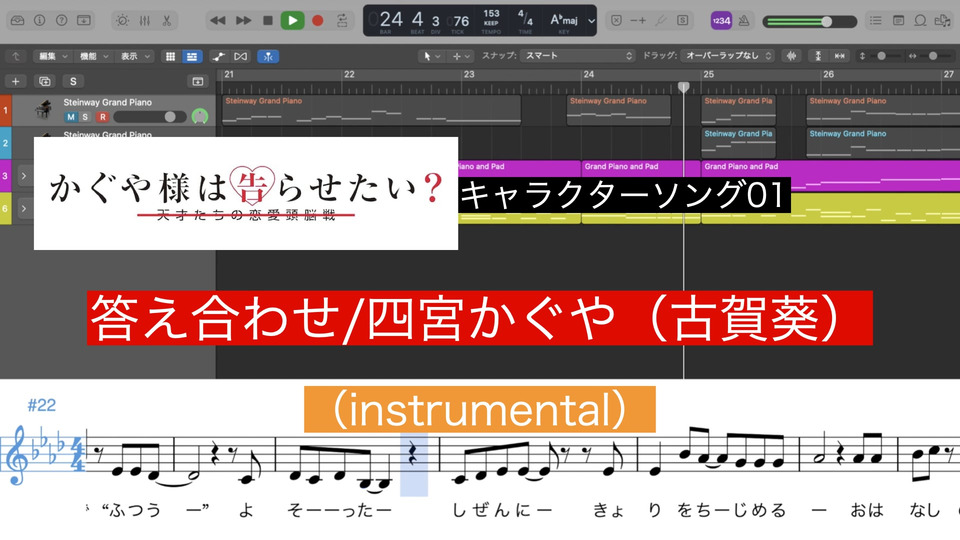Open the Command-click tool menu
This screenshot has height=540, width=960.
(461, 56)
